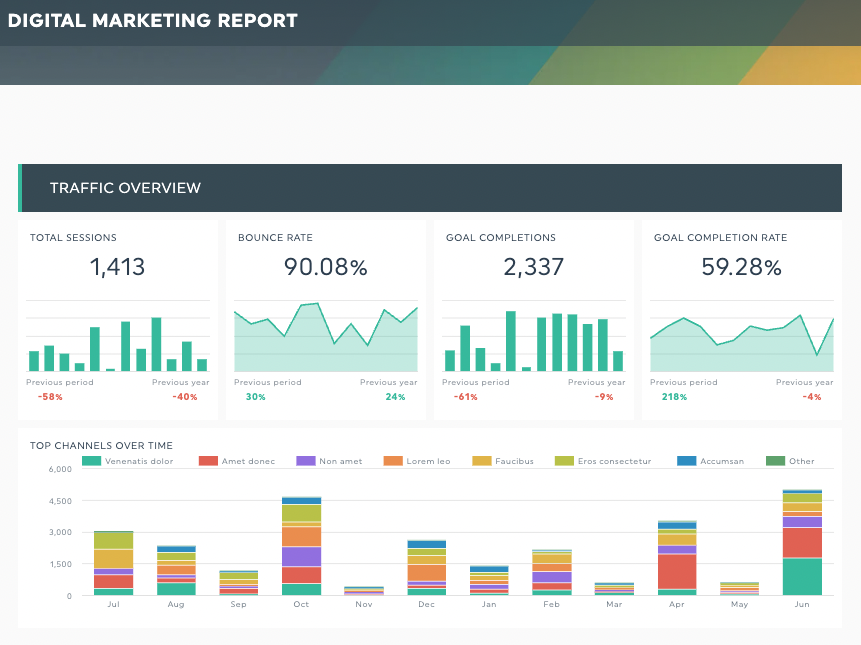Toggle the Non amet legend label
The image size is (861, 645).
341,461
